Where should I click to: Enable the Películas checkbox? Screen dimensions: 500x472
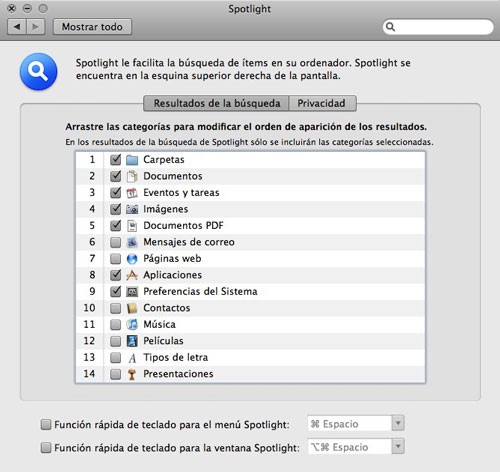pyautogui.click(x=116, y=341)
